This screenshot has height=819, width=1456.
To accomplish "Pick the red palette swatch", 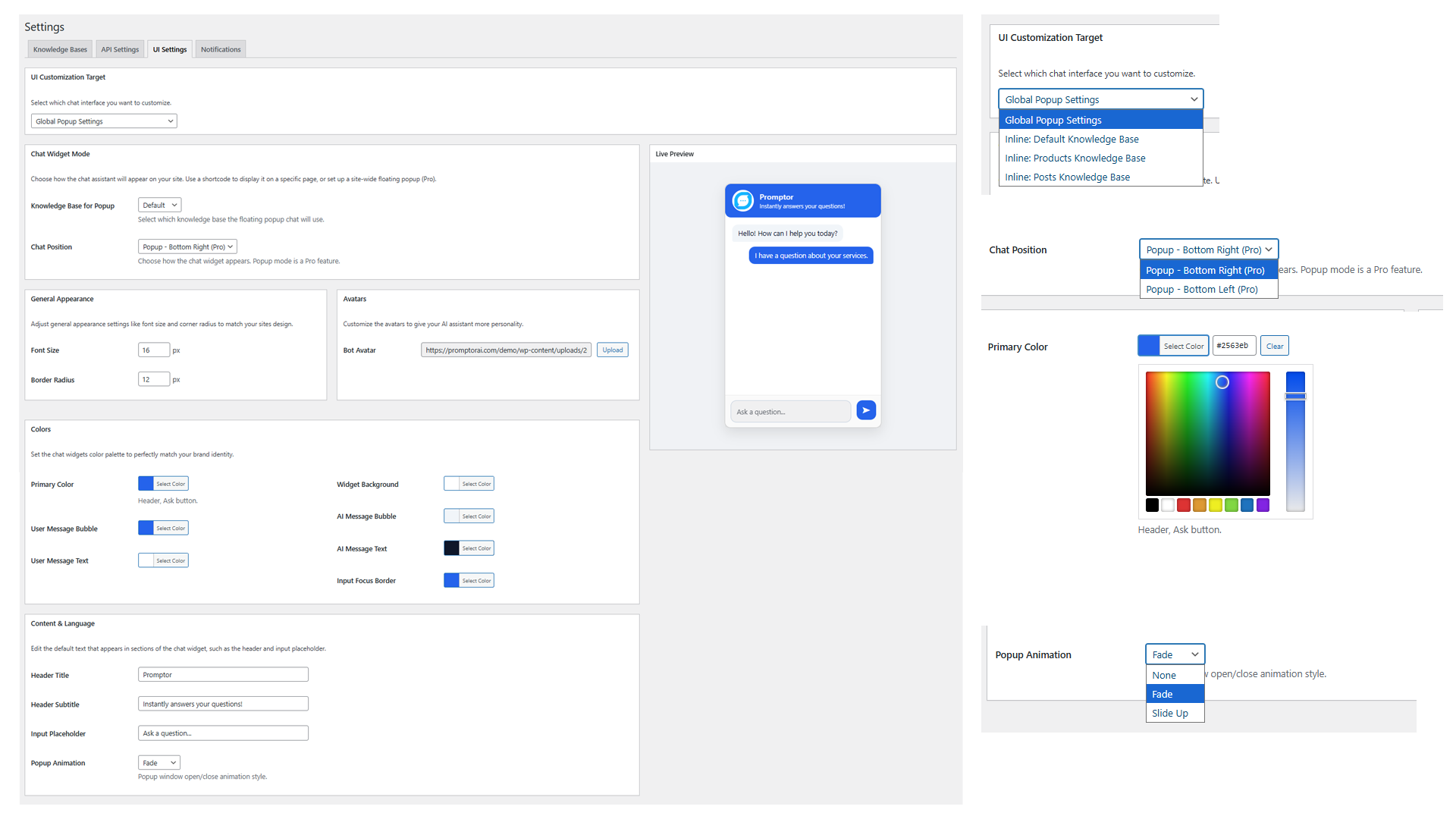I will click(x=1183, y=505).
